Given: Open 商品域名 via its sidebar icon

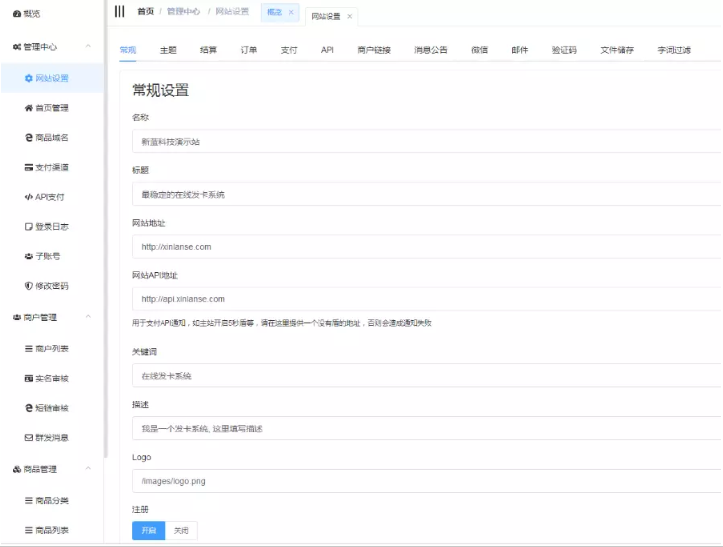Looking at the screenshot, I should (28, 138).
